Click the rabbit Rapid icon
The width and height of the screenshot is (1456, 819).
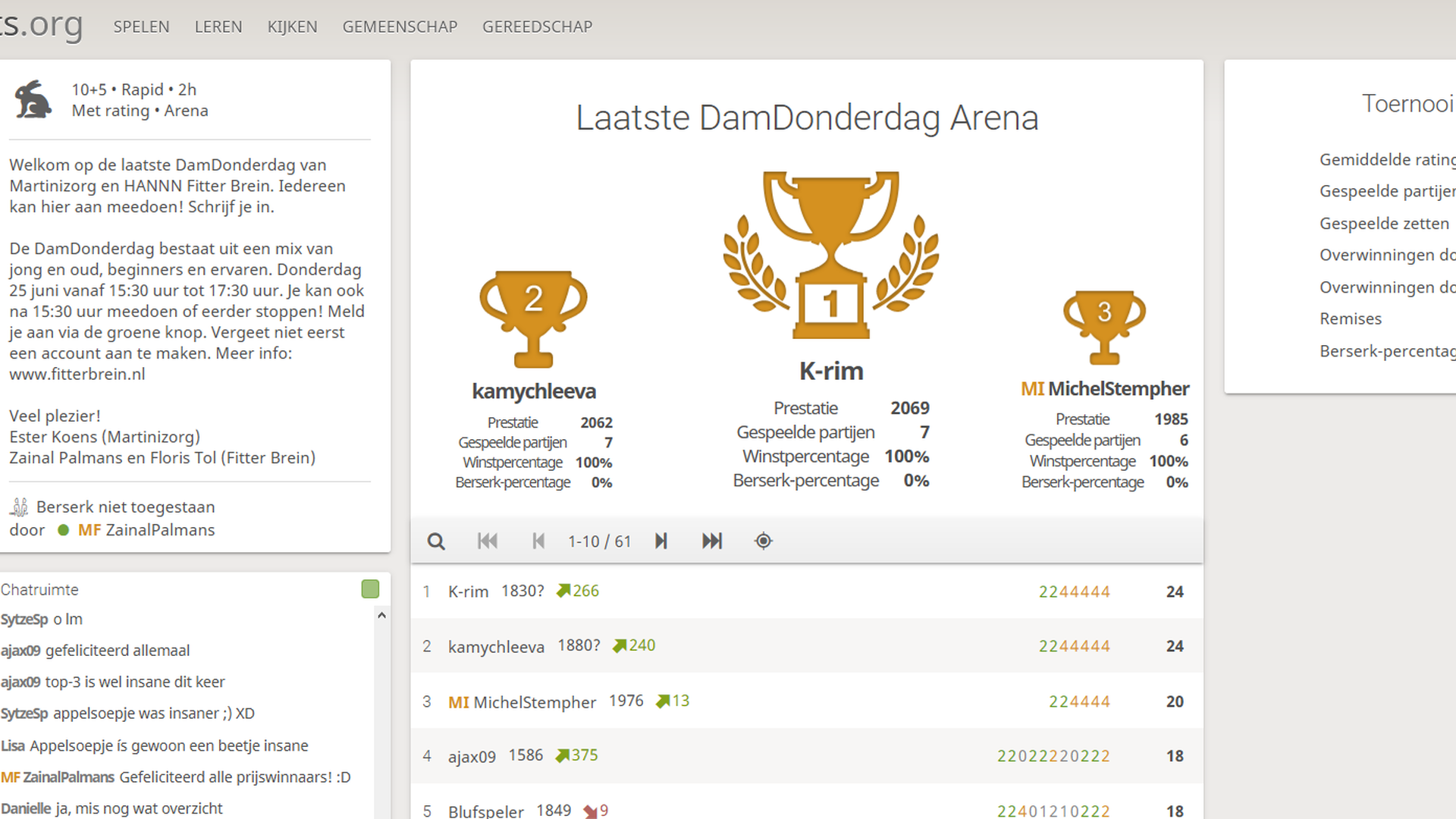[33, 99]
